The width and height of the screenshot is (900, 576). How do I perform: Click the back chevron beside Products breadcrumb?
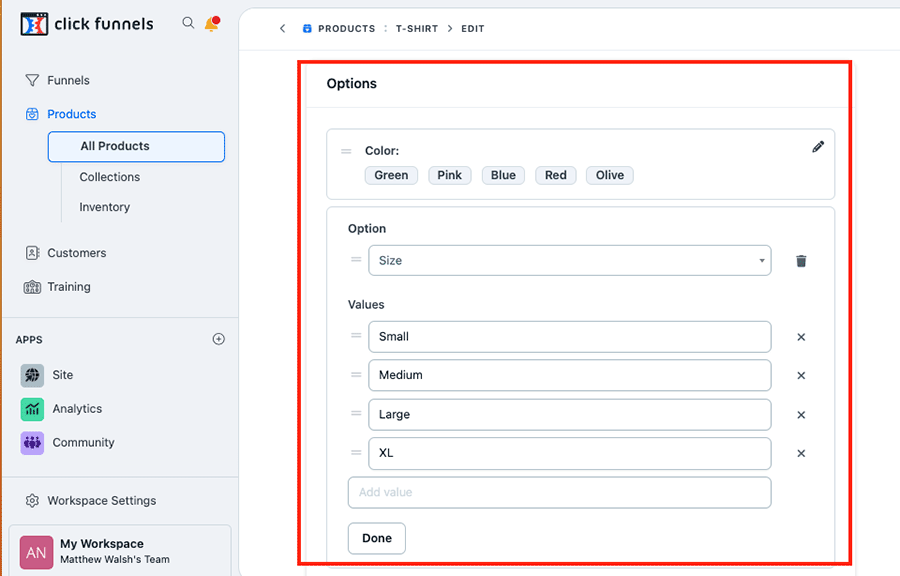coord(282,28)
